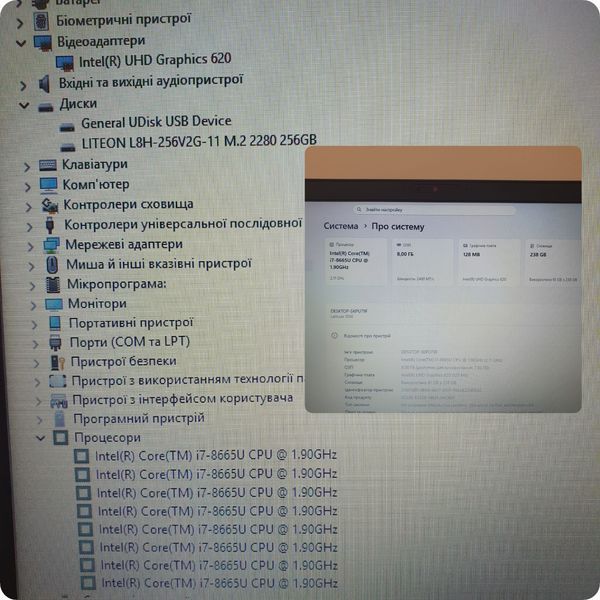Image resolution: width=600 pixels, height=600 pixels.
Task: Select the bottommost Intel(R) Core(TM) i7-8665U processor entry
Action: 220,583
